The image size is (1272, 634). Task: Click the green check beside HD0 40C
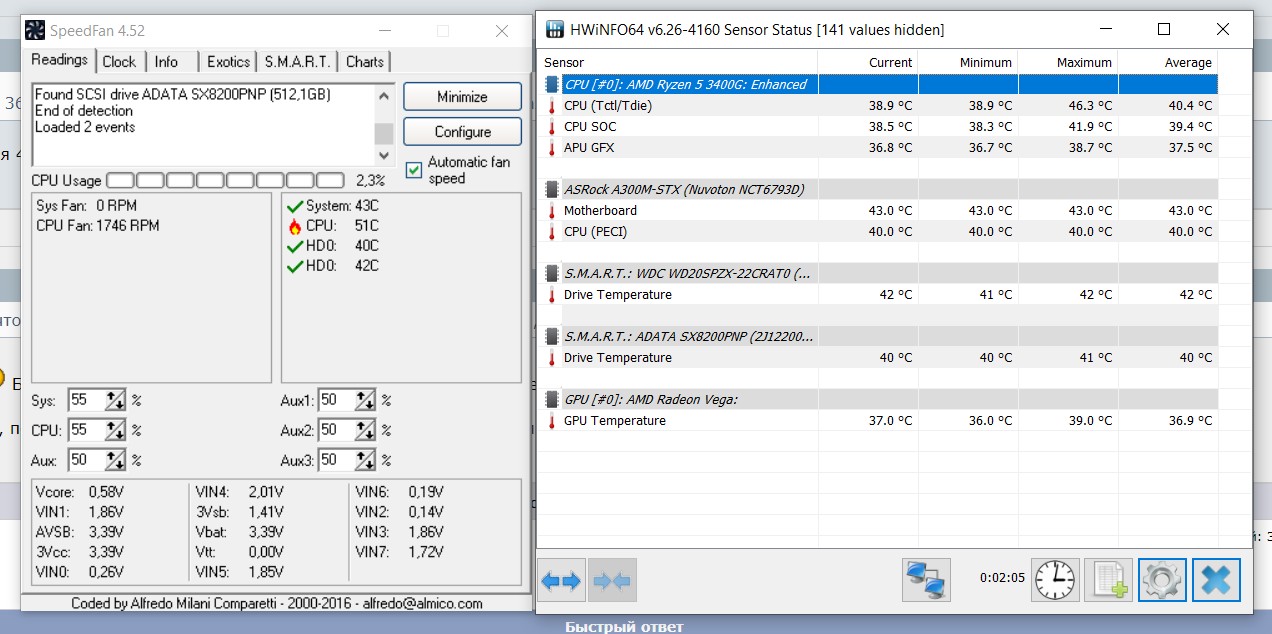294,246
